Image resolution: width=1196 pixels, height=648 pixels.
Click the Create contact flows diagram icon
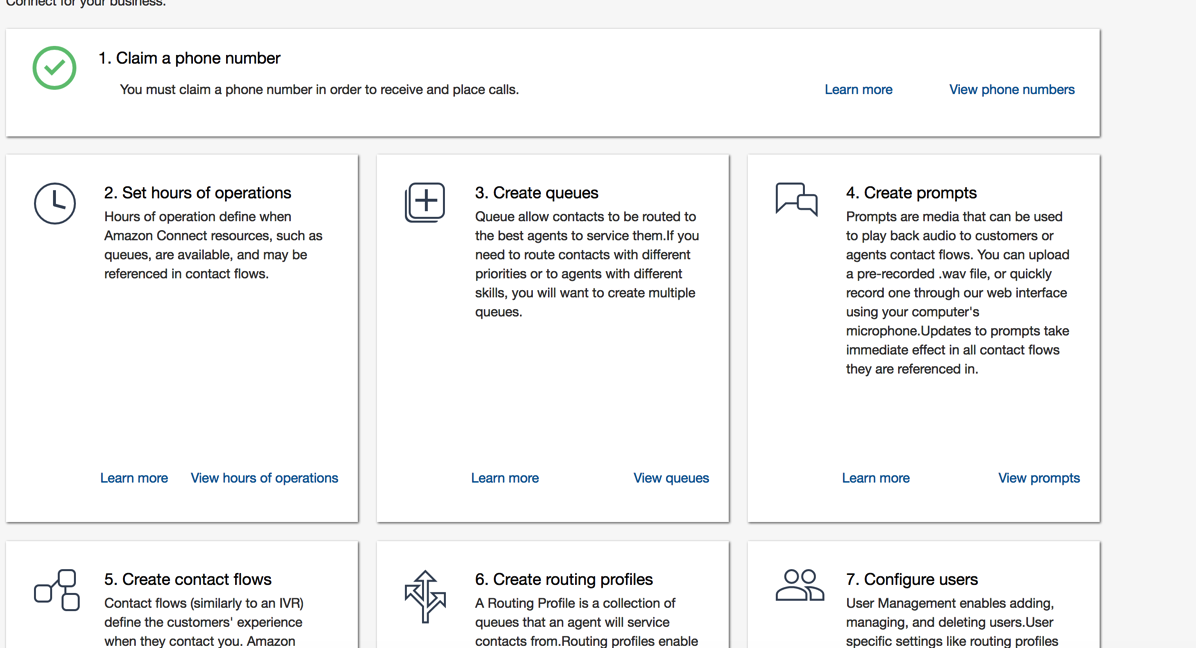tap(57, 590)
